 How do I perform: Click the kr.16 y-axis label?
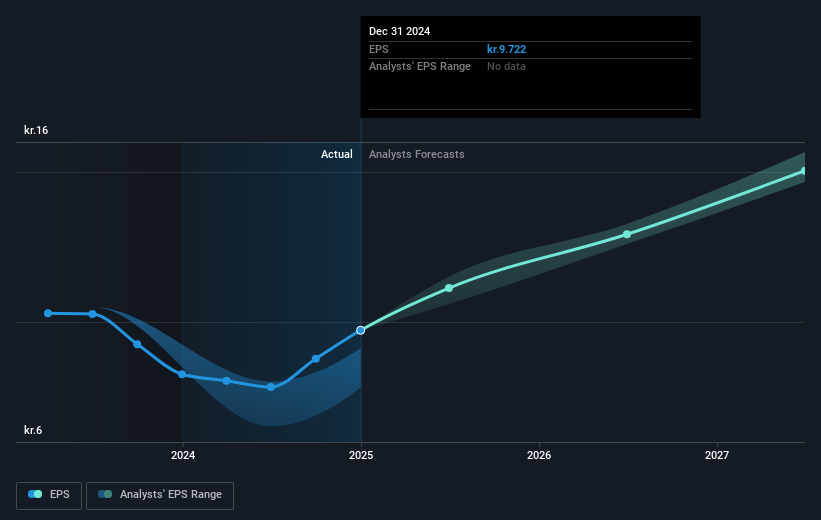pos(36,130)
